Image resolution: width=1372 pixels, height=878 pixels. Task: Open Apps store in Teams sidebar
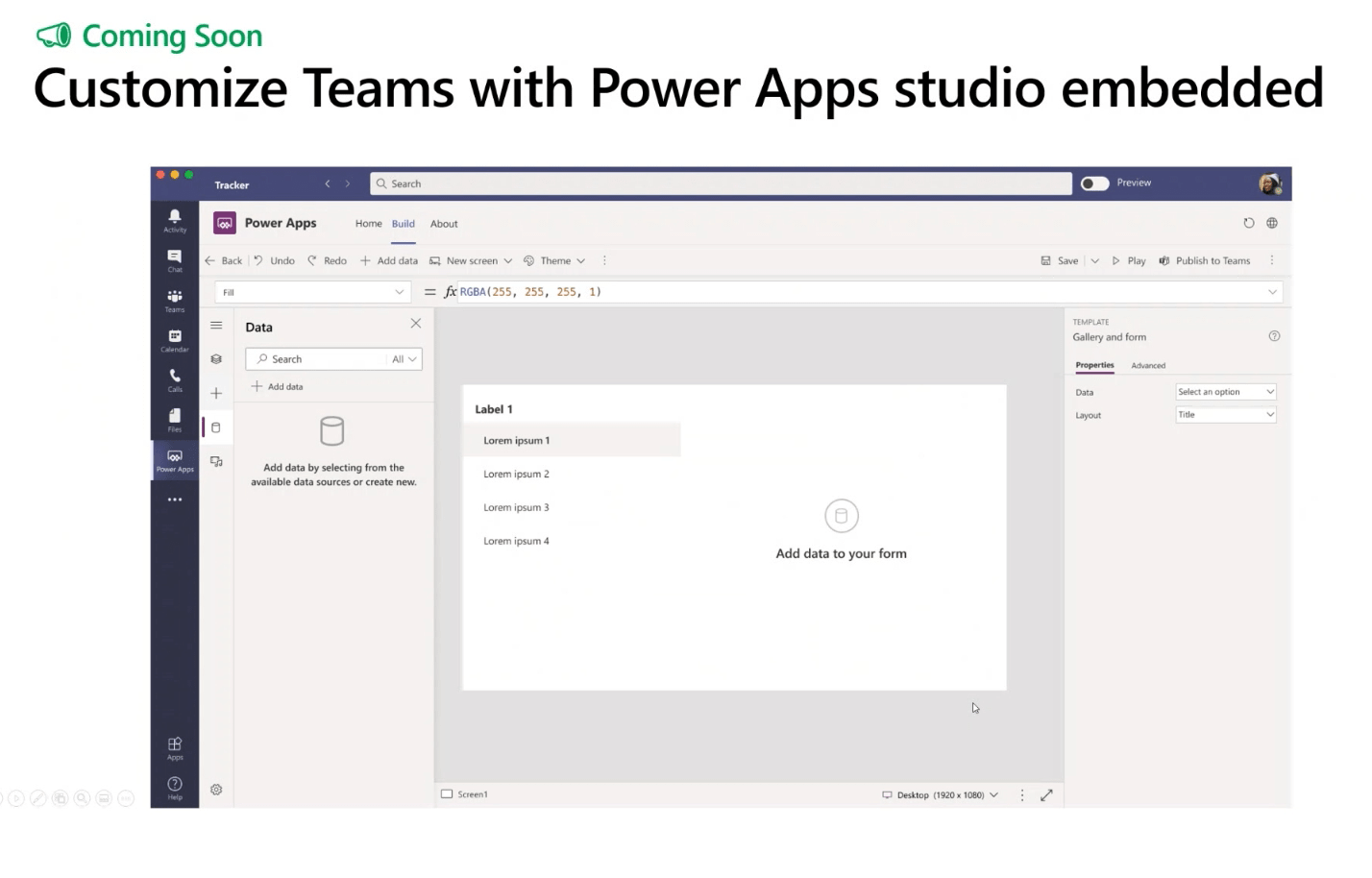[175, 748]
